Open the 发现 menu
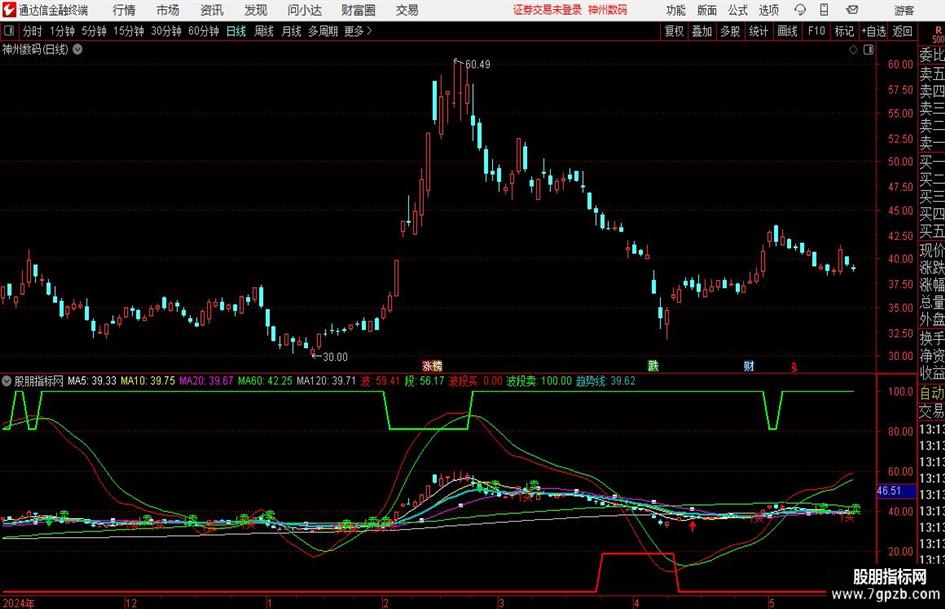 [x=256, y=10]
